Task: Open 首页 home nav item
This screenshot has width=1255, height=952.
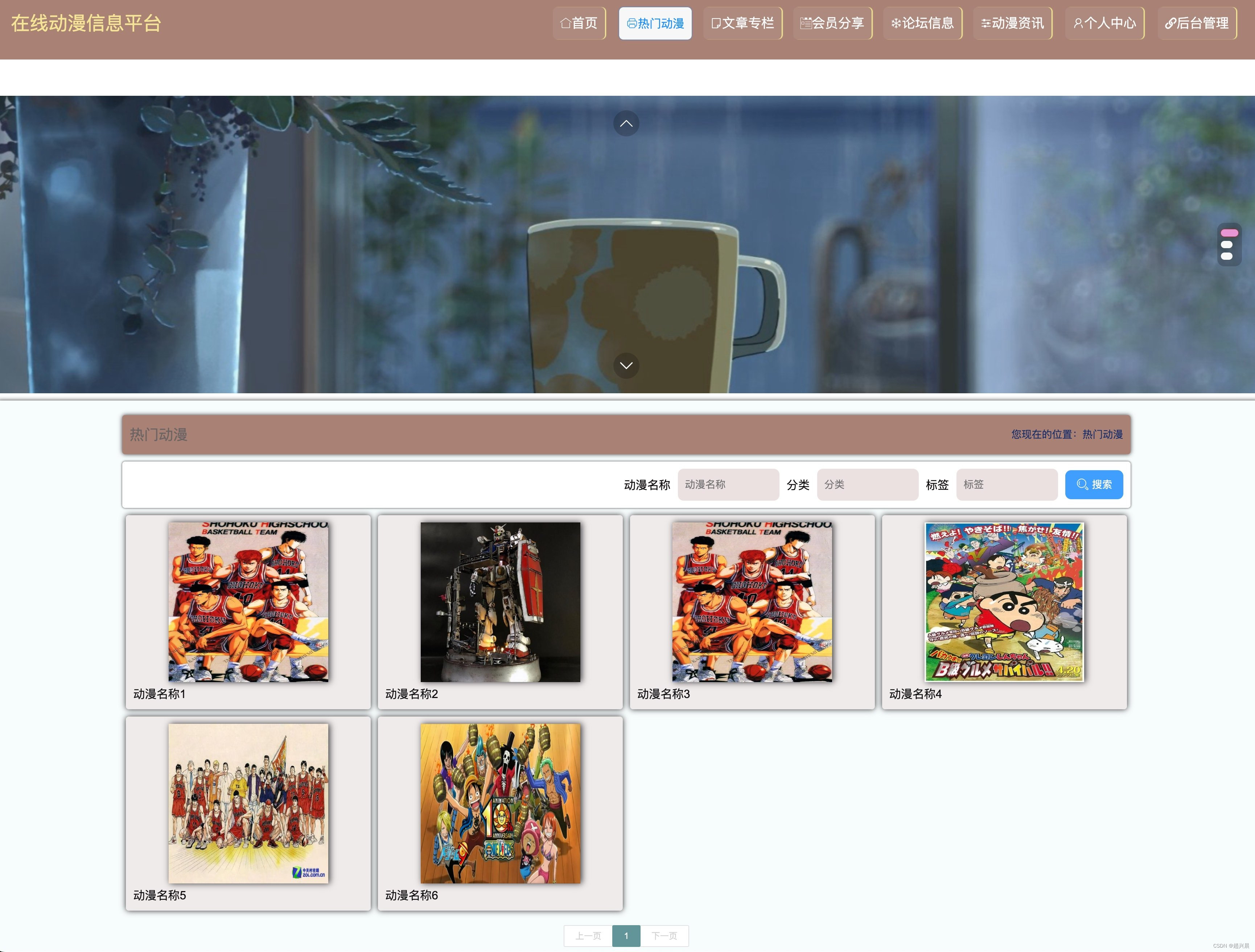Action: (579, 23)
